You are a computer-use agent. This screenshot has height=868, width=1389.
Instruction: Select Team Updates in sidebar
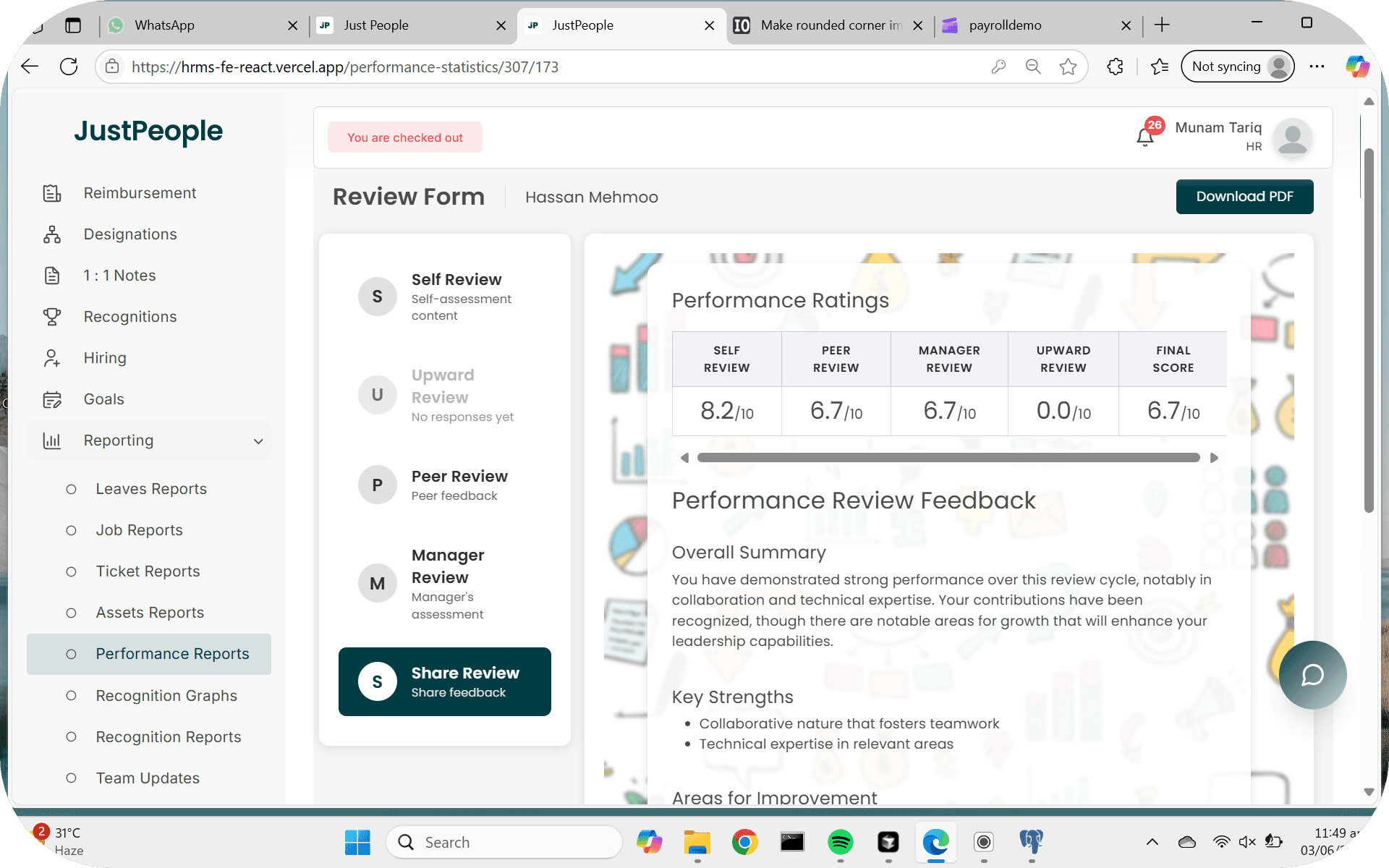(x=149, y=778)
